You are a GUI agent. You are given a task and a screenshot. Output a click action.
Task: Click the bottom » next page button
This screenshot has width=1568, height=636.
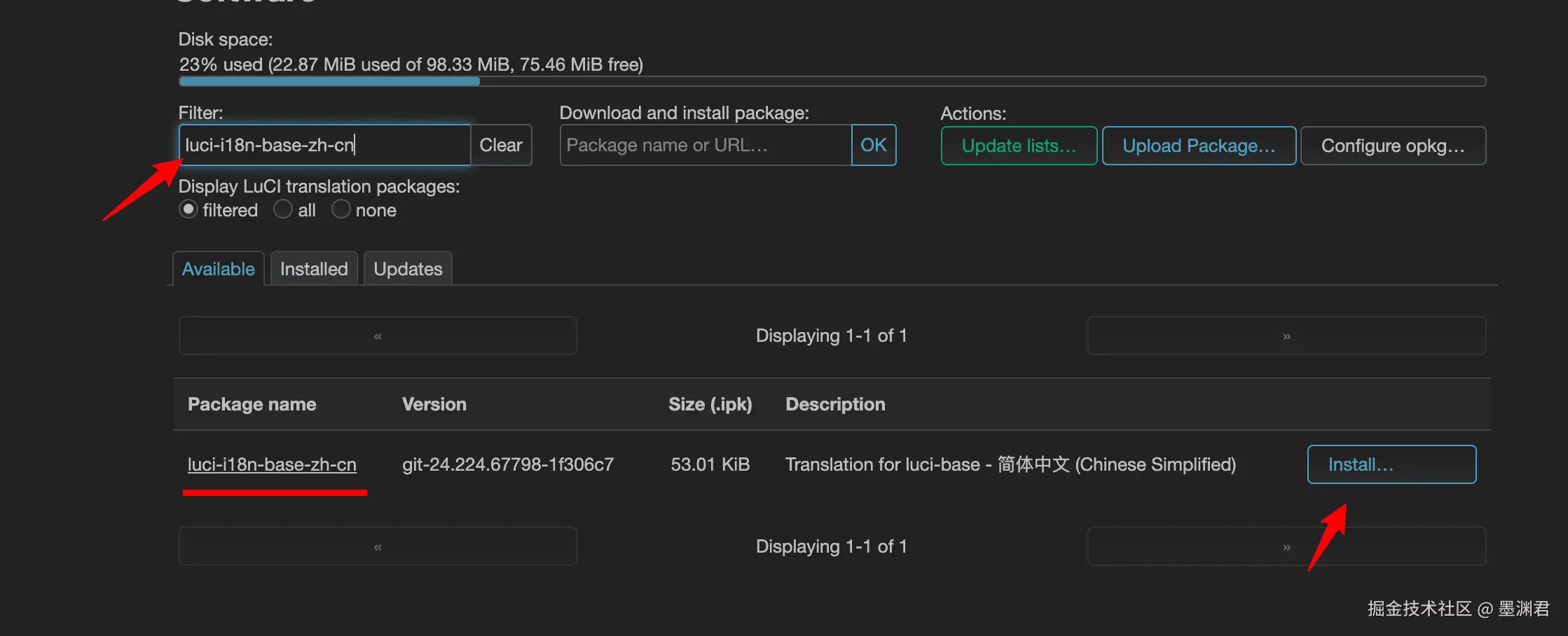tap(1286, 546)
